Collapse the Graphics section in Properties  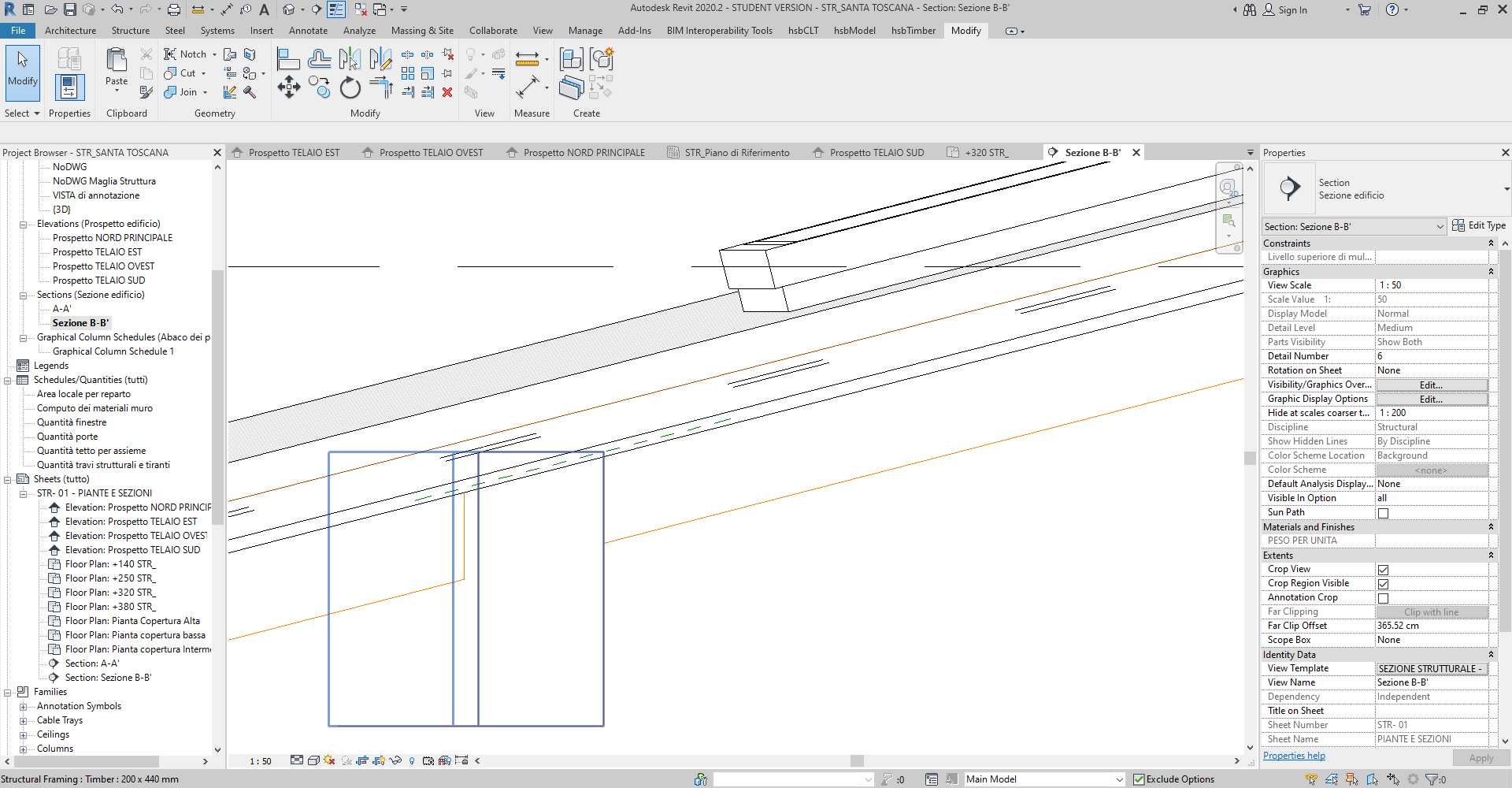point(1492,271)
